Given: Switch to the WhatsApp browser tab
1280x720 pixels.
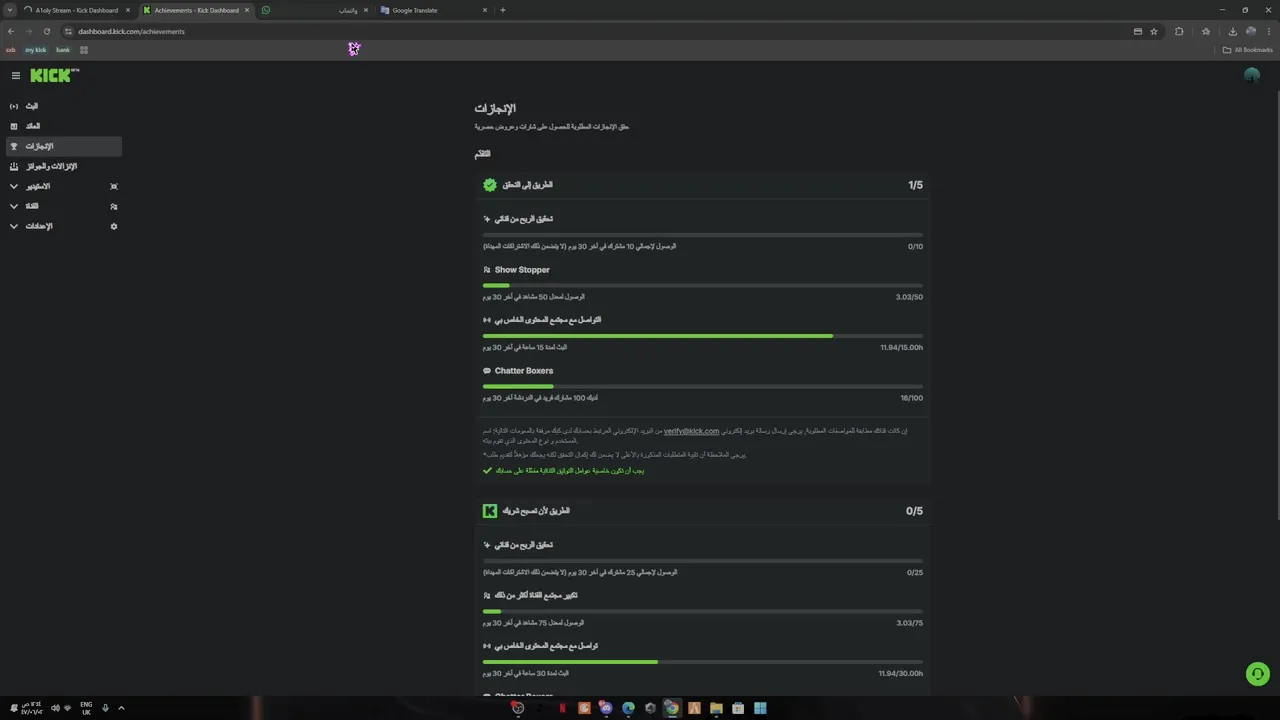Looking at the screenshot, I should 315,10.
